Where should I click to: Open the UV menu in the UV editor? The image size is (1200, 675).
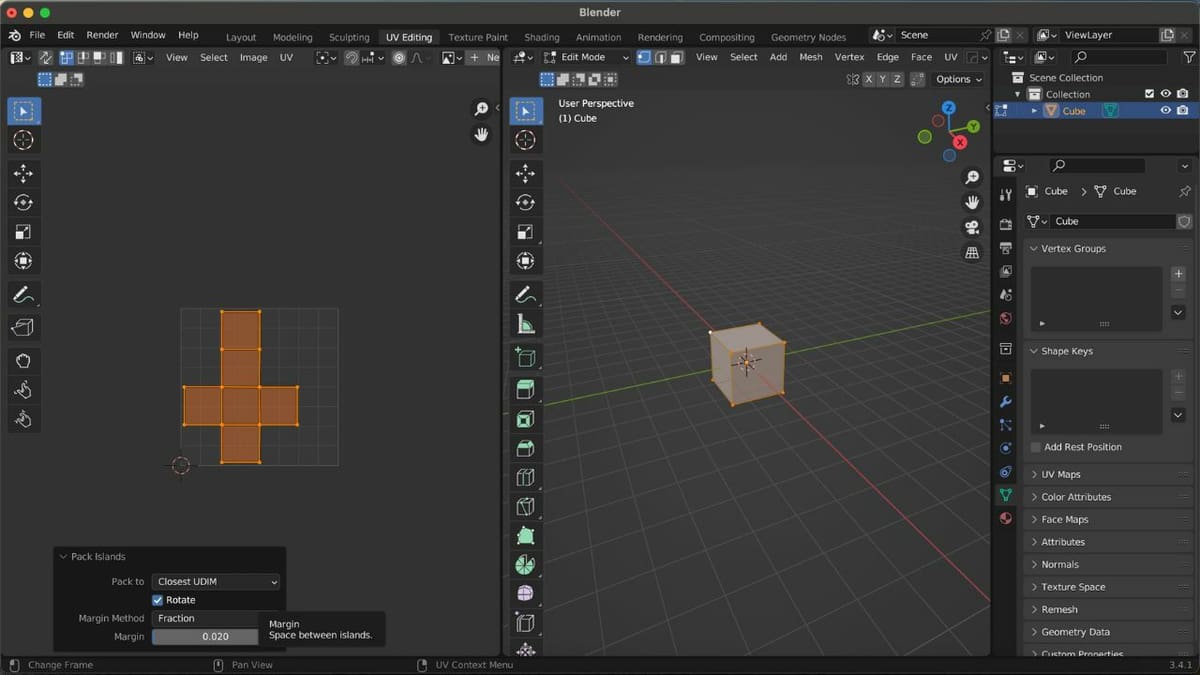click(286, 57)
